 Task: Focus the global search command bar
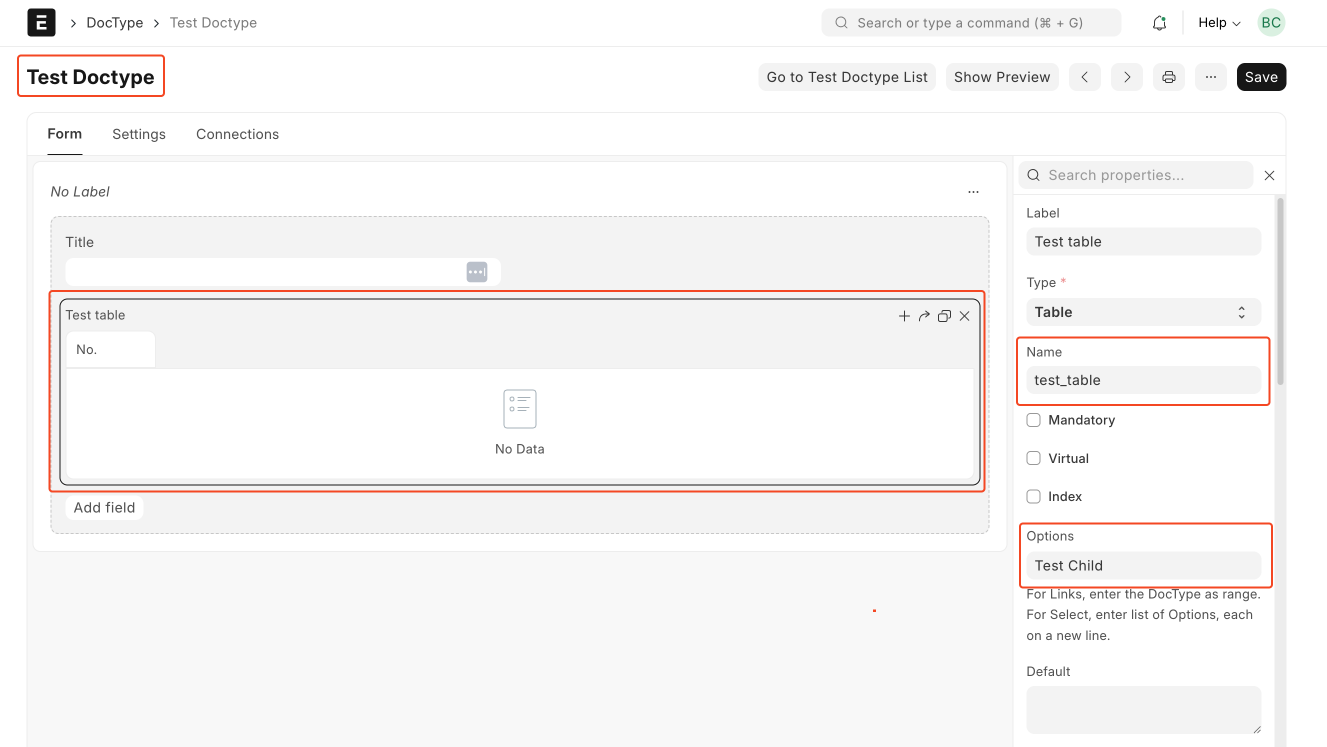click(971, 22)
